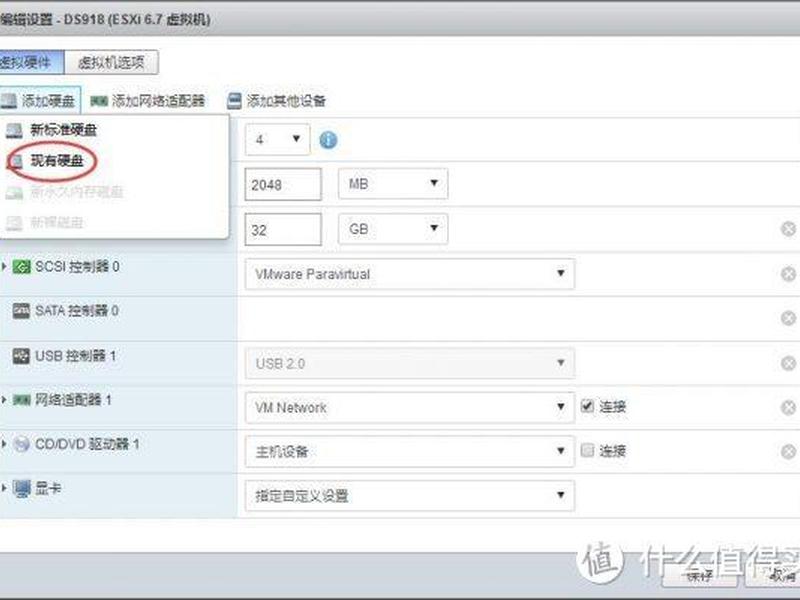Viewport: 800px width, 600px height.
Task: Click the blue CPU info icon
Action: tap(328, 139)
